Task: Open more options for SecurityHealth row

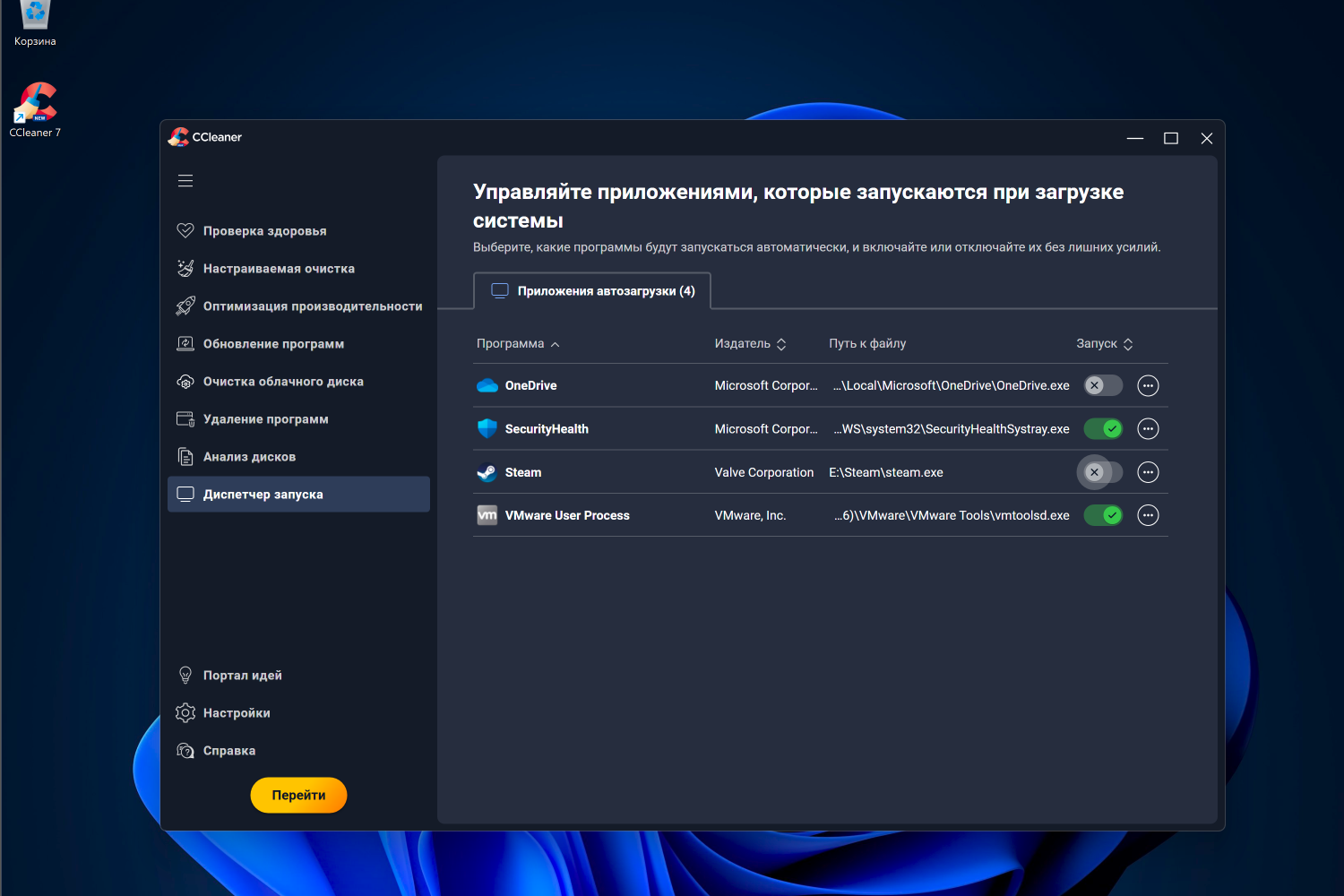Action: [1148, 428]
